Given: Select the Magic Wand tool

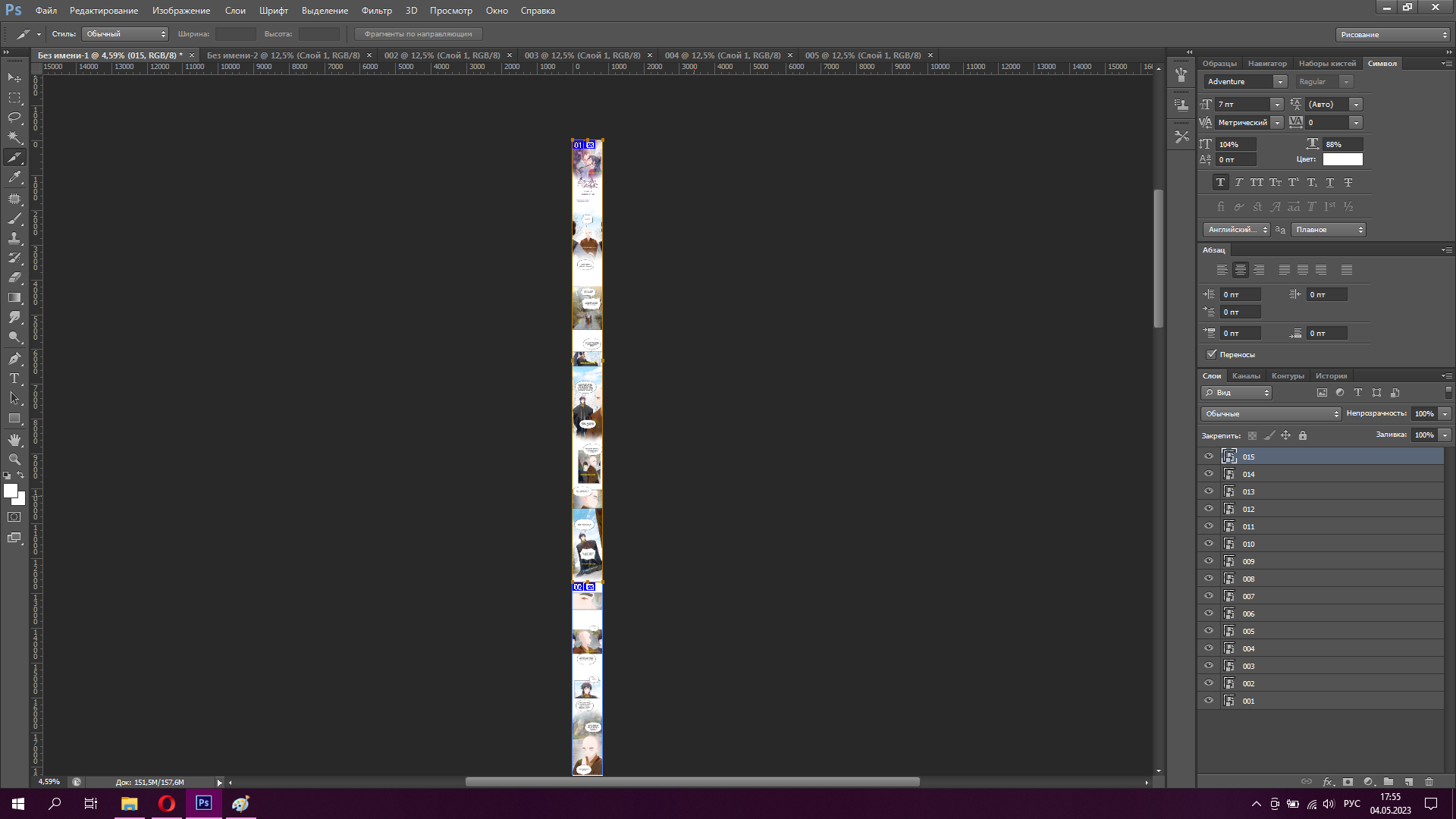Looking at the screenshot, I should coord(14,137).
